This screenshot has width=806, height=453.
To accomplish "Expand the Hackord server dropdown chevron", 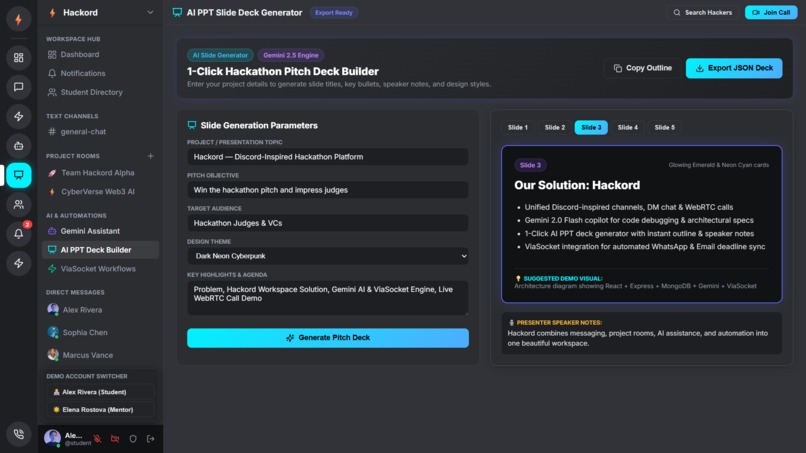I will coord(150,12).
